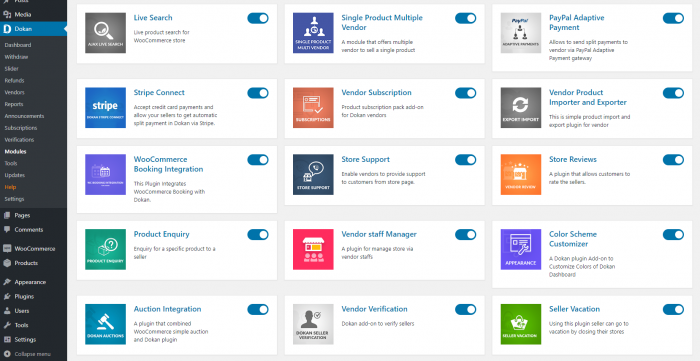Turn off PayPal Adaptive Payment switch
Viewport: 700px width, 361px height.
point(673,18)
